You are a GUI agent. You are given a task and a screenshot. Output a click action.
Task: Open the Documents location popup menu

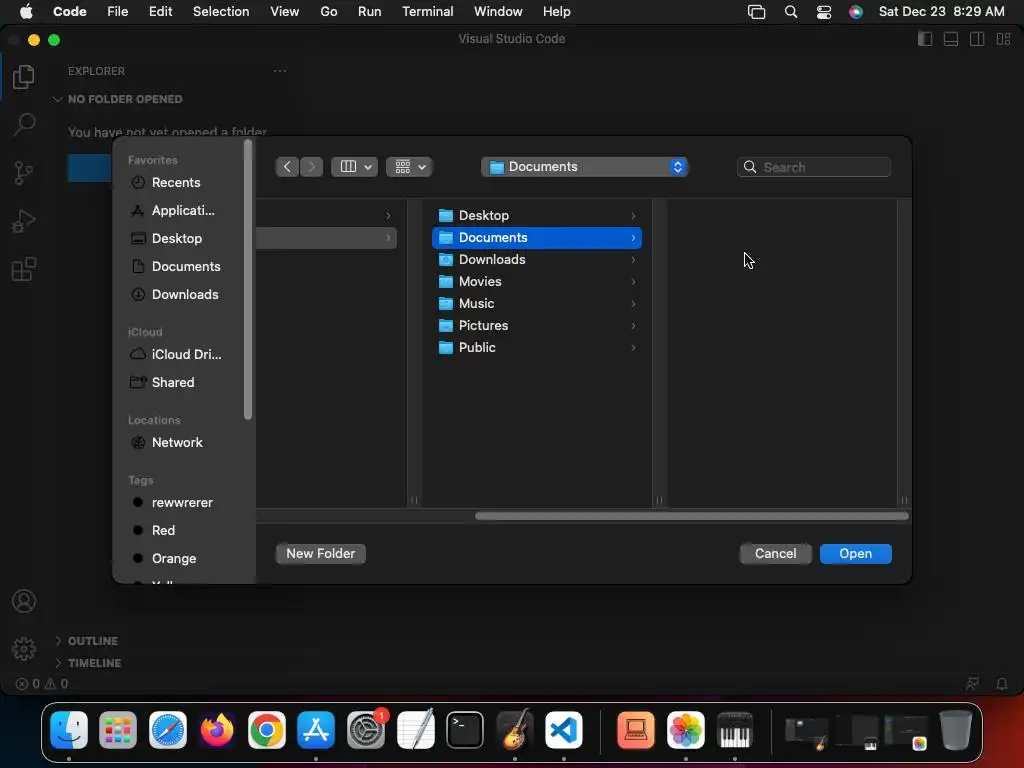(x=584, y=167)
